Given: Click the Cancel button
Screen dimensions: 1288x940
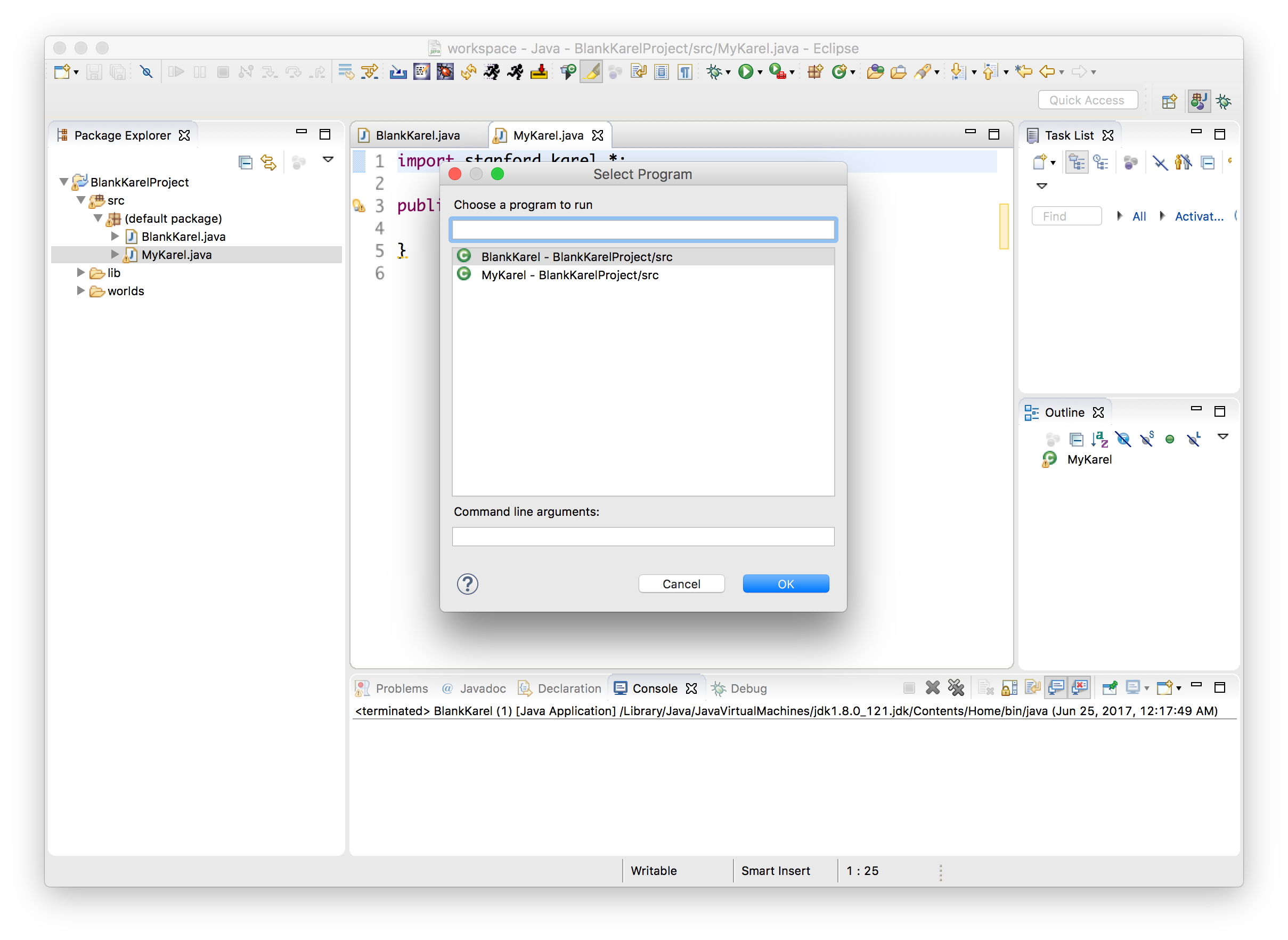Looking at the screenshot, I should pos(681,584).
